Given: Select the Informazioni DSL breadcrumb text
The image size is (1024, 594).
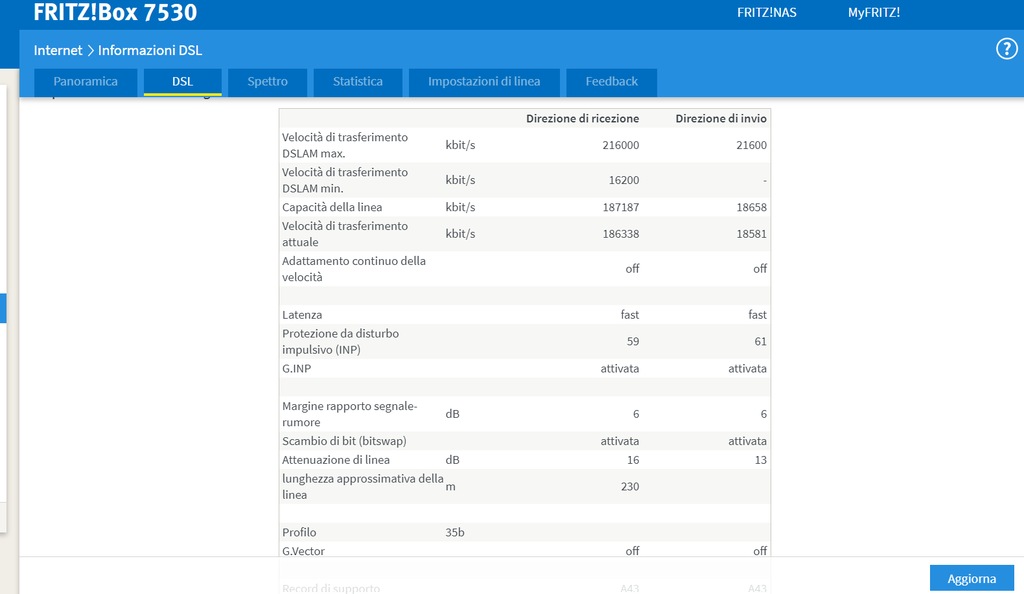Looking at the screenshot, I should tap(150, 50).
